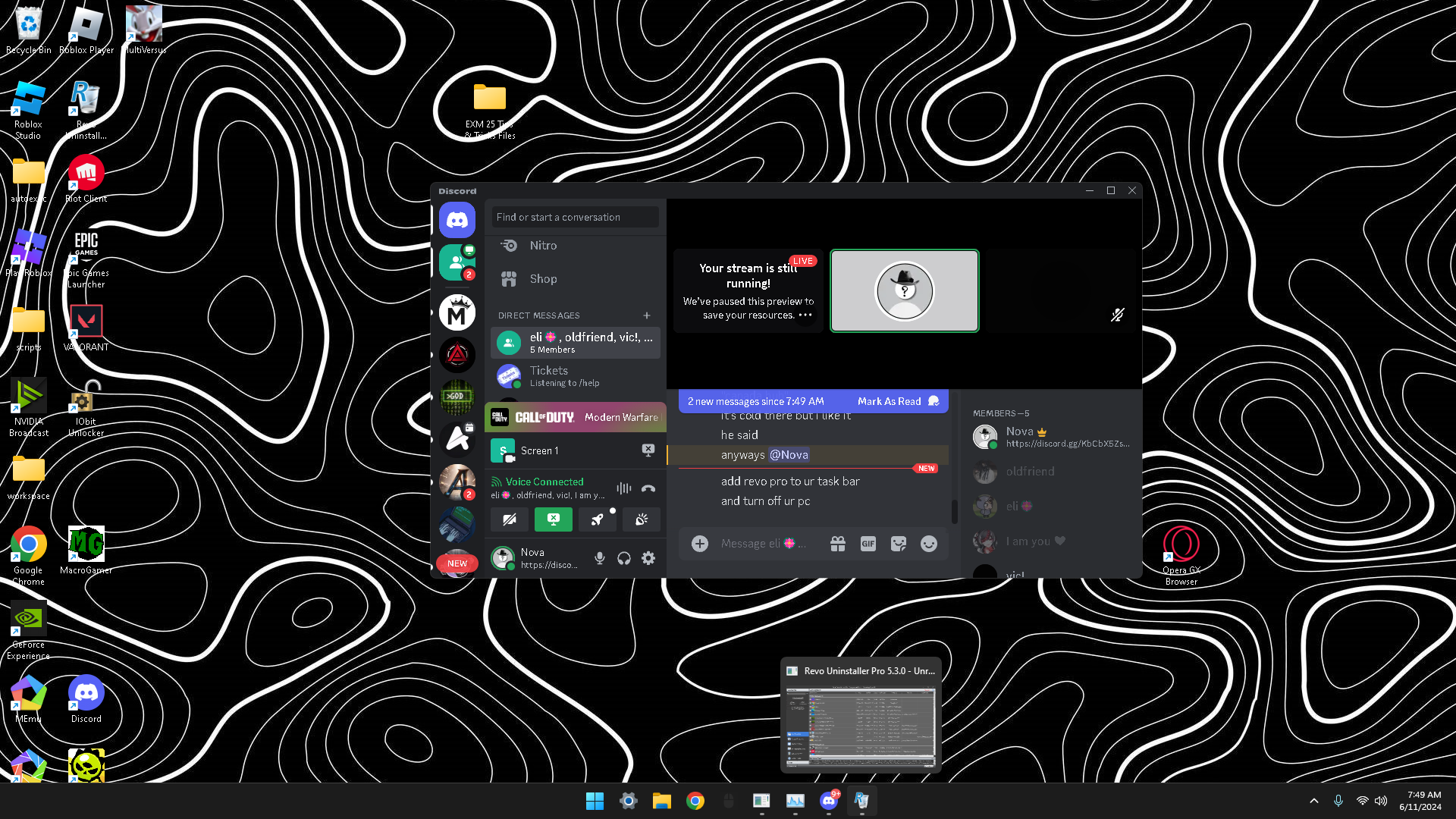Viewport: 1456px width, 819px height.
Task: Create a new direct message
Action: tap(647, 315)
